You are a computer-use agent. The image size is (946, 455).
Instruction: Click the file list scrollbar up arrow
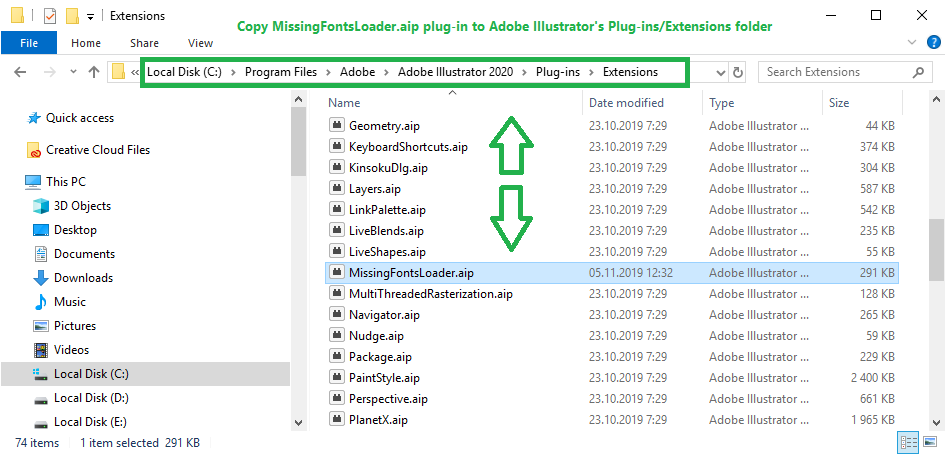(936, 99)
